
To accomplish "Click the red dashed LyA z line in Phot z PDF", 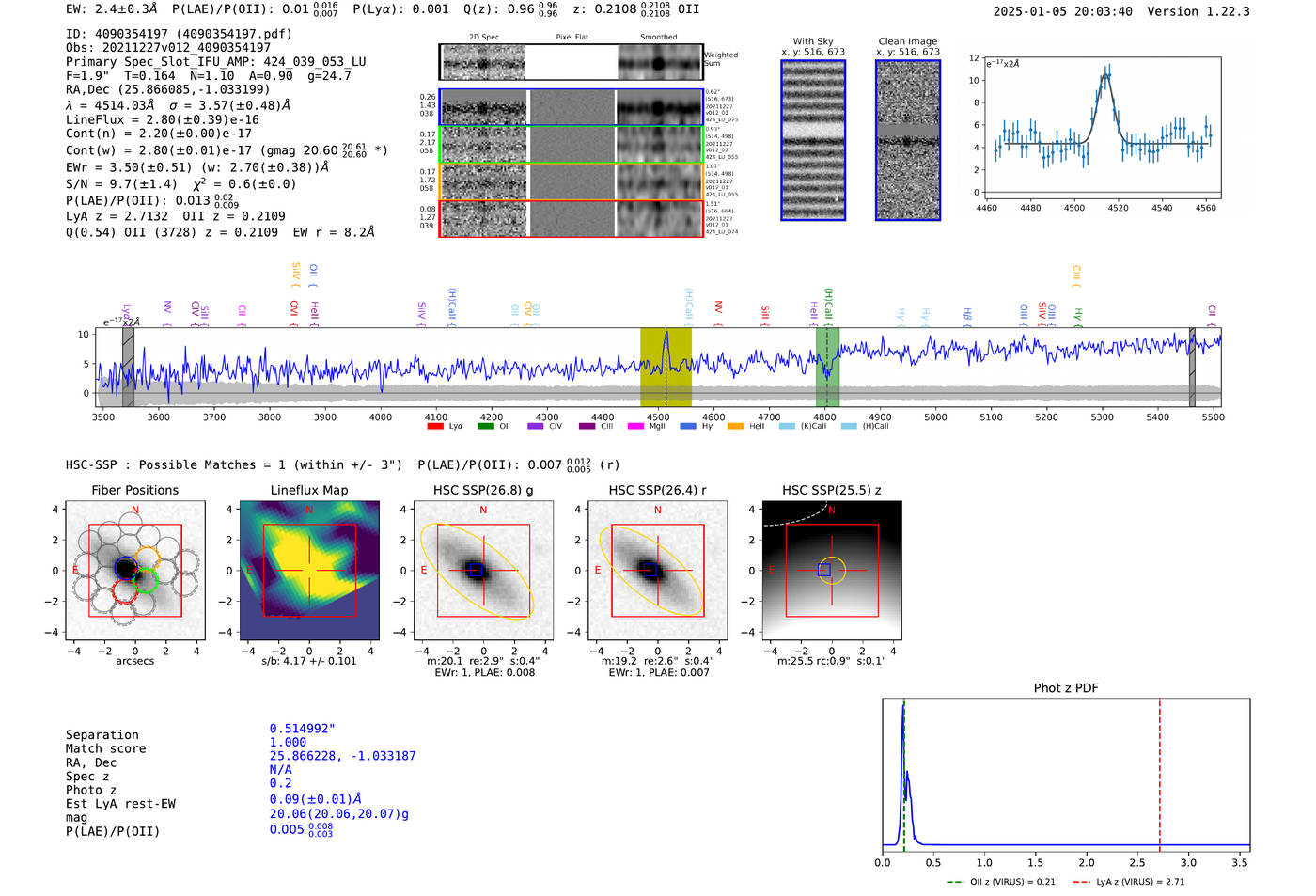I will coord(1160,776).
